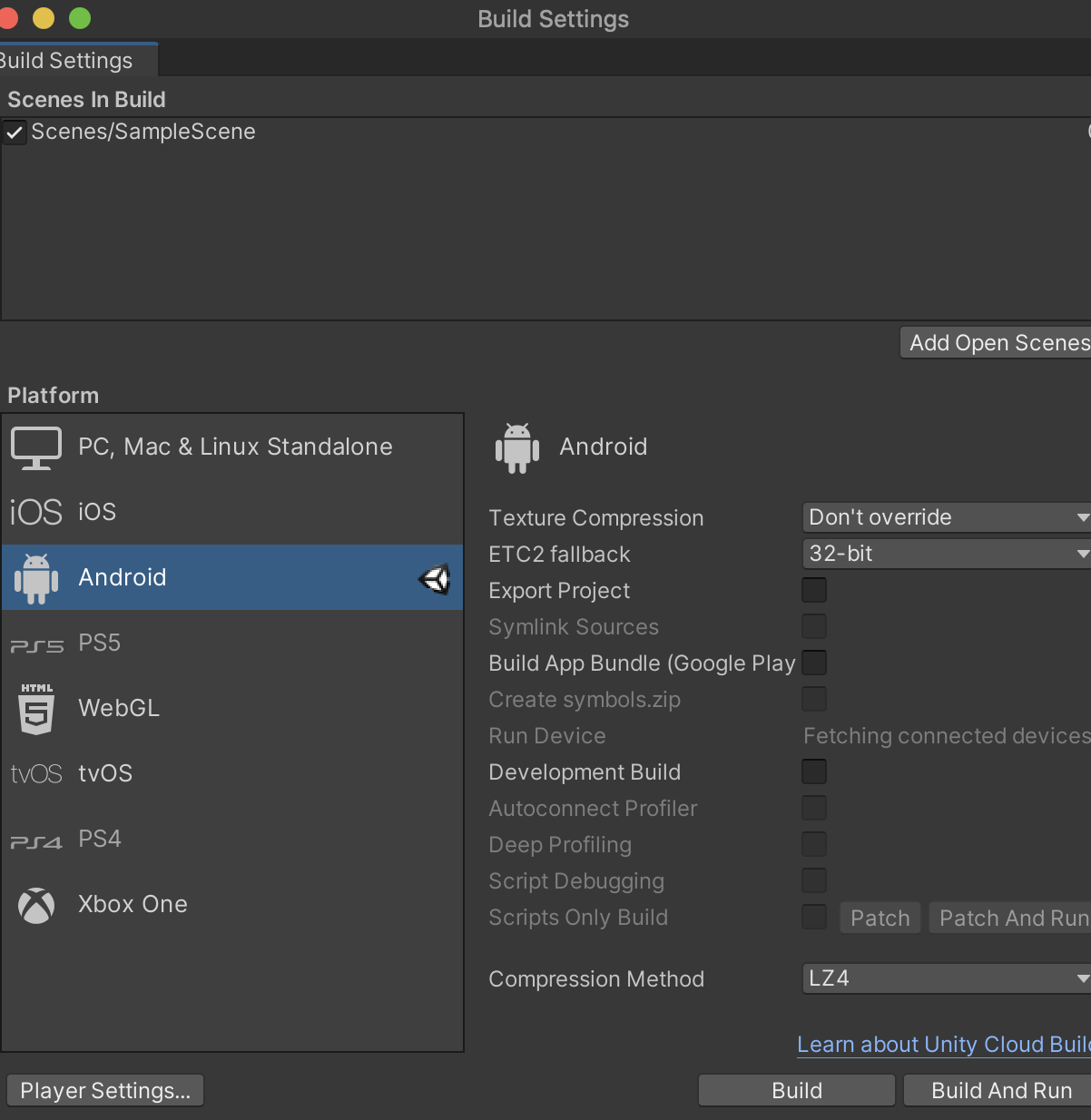Uncheck the Scenes/SampleScene checkbox

(15, 133)
